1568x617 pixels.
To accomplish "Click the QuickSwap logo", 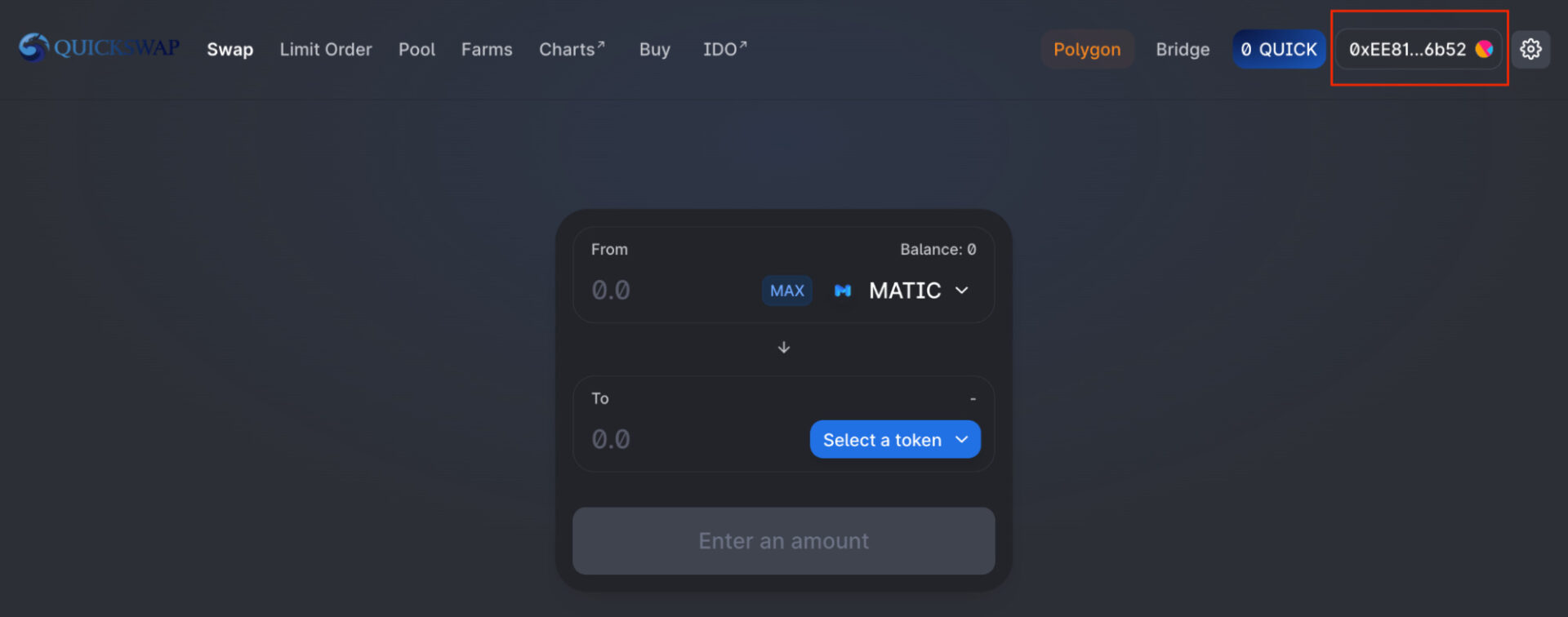I will click(x=99, y=48).
